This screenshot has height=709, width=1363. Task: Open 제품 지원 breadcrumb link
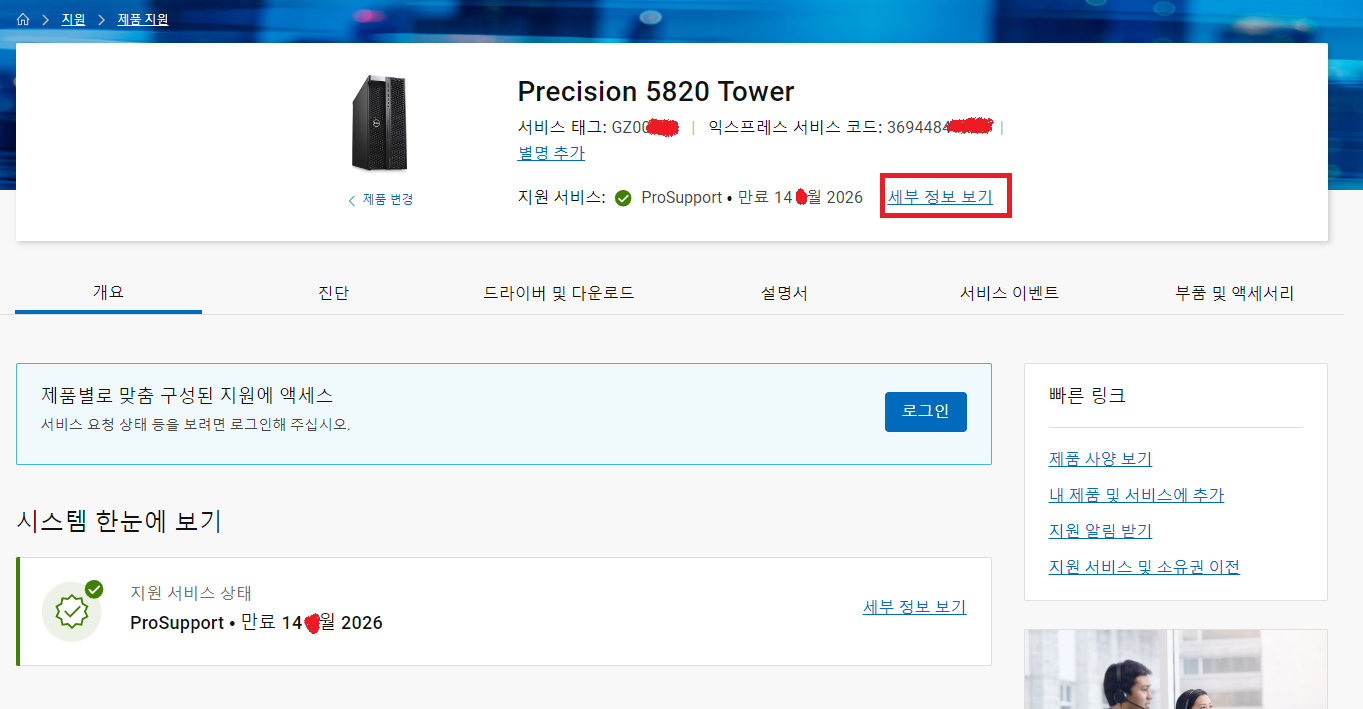[143, 19]
